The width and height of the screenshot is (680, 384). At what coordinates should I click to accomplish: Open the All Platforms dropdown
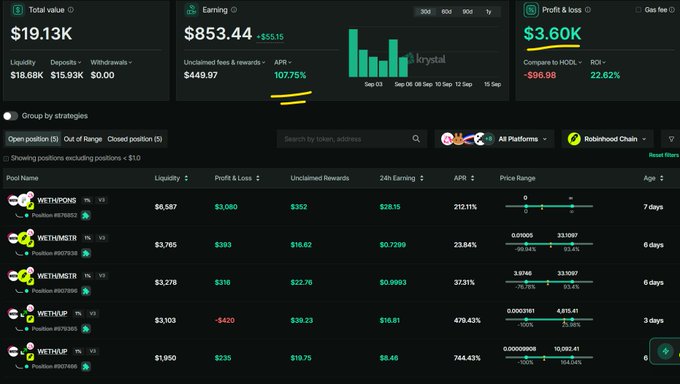click(494, 139)
